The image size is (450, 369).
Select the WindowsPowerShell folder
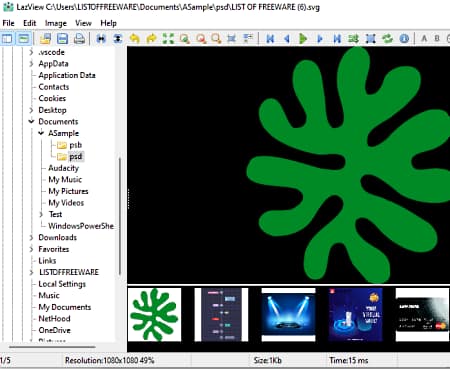(81, 226)
